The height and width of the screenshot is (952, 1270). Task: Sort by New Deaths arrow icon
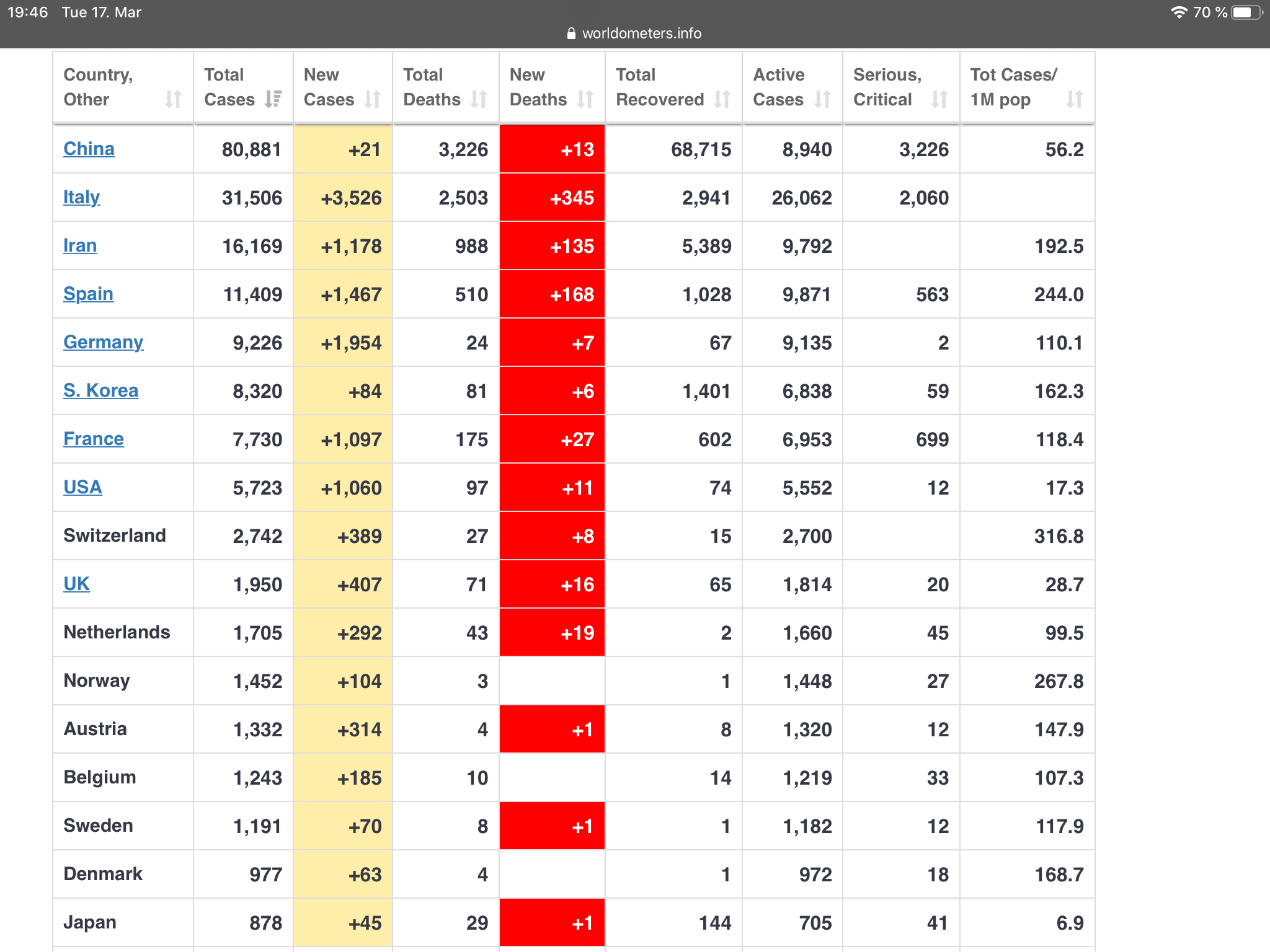(585, 99)
